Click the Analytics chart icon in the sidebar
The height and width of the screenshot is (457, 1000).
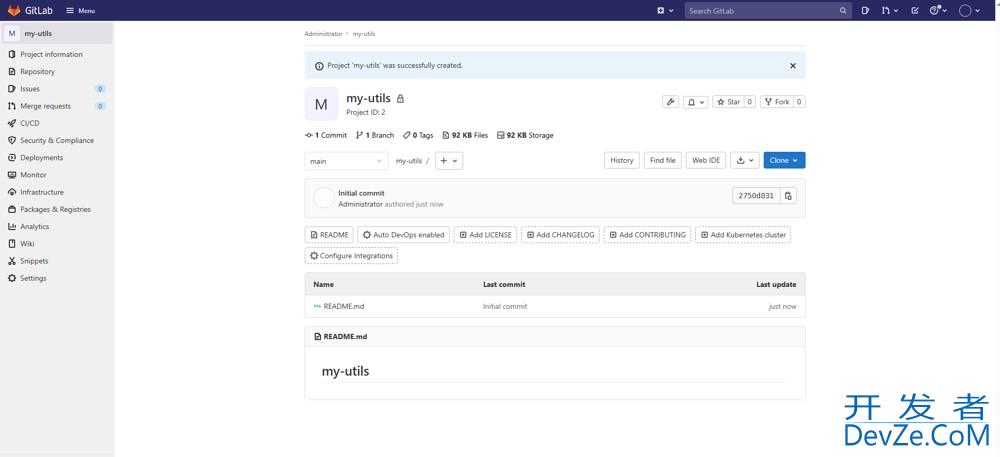12,226
